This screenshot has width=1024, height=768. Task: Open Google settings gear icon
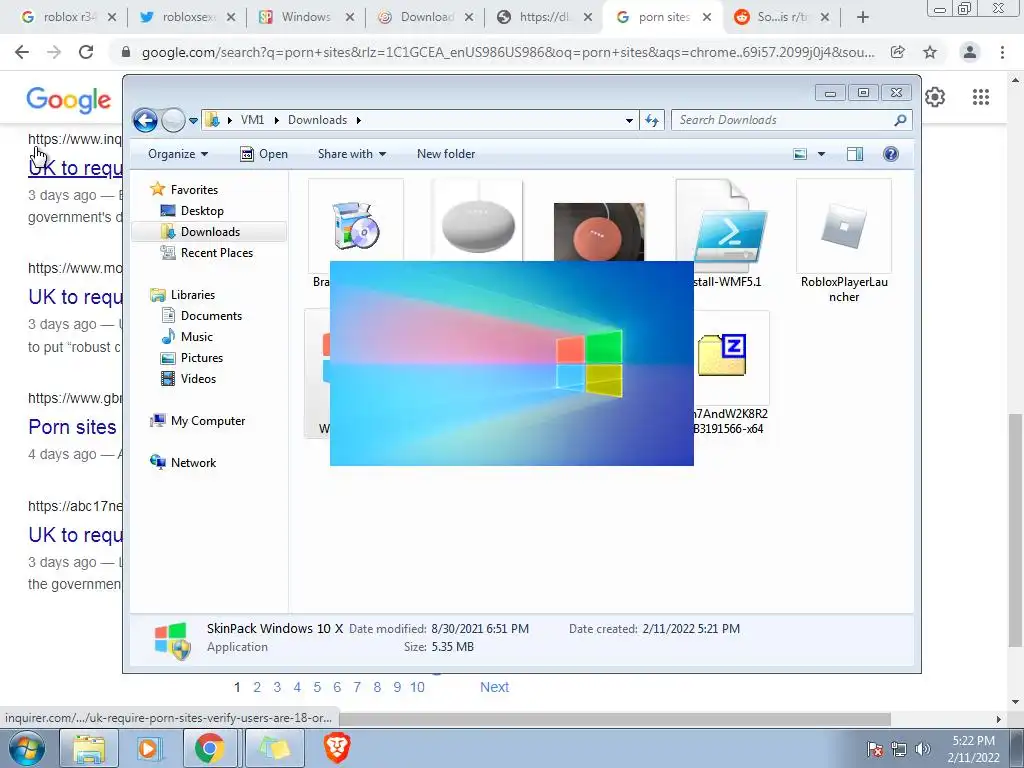[935, 97]
